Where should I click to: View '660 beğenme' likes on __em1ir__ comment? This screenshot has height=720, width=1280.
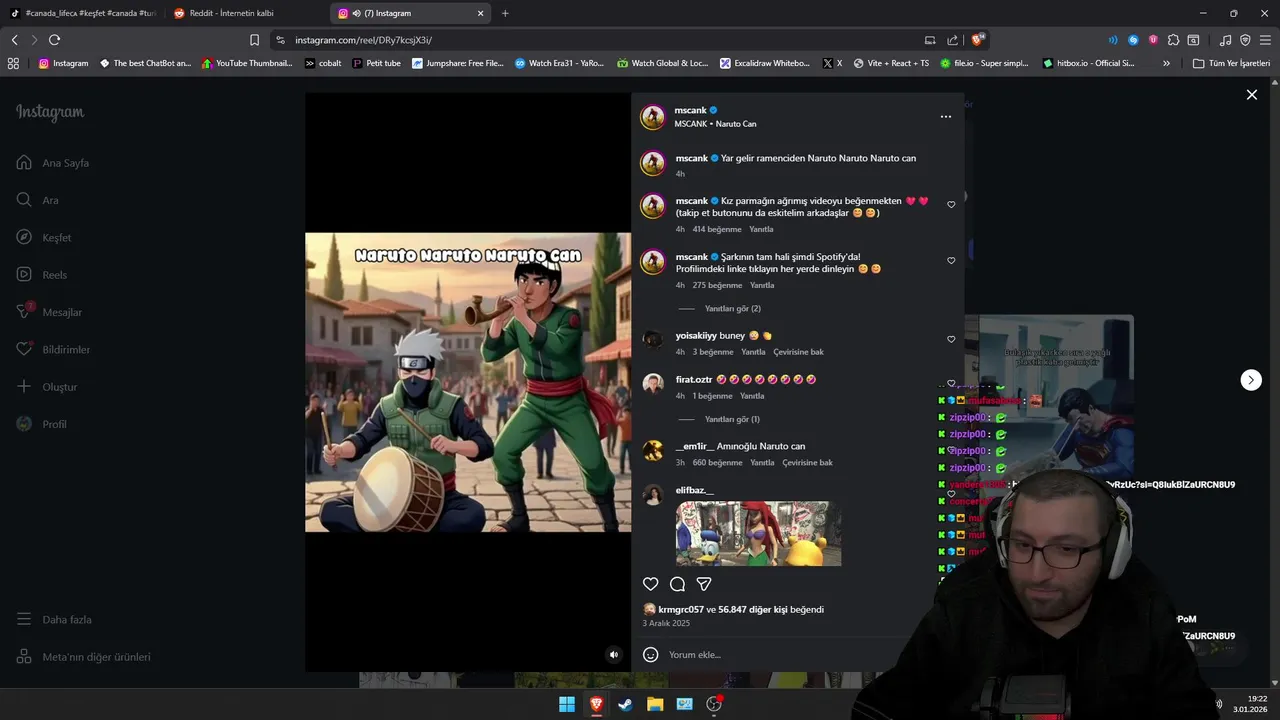[717, 463]
